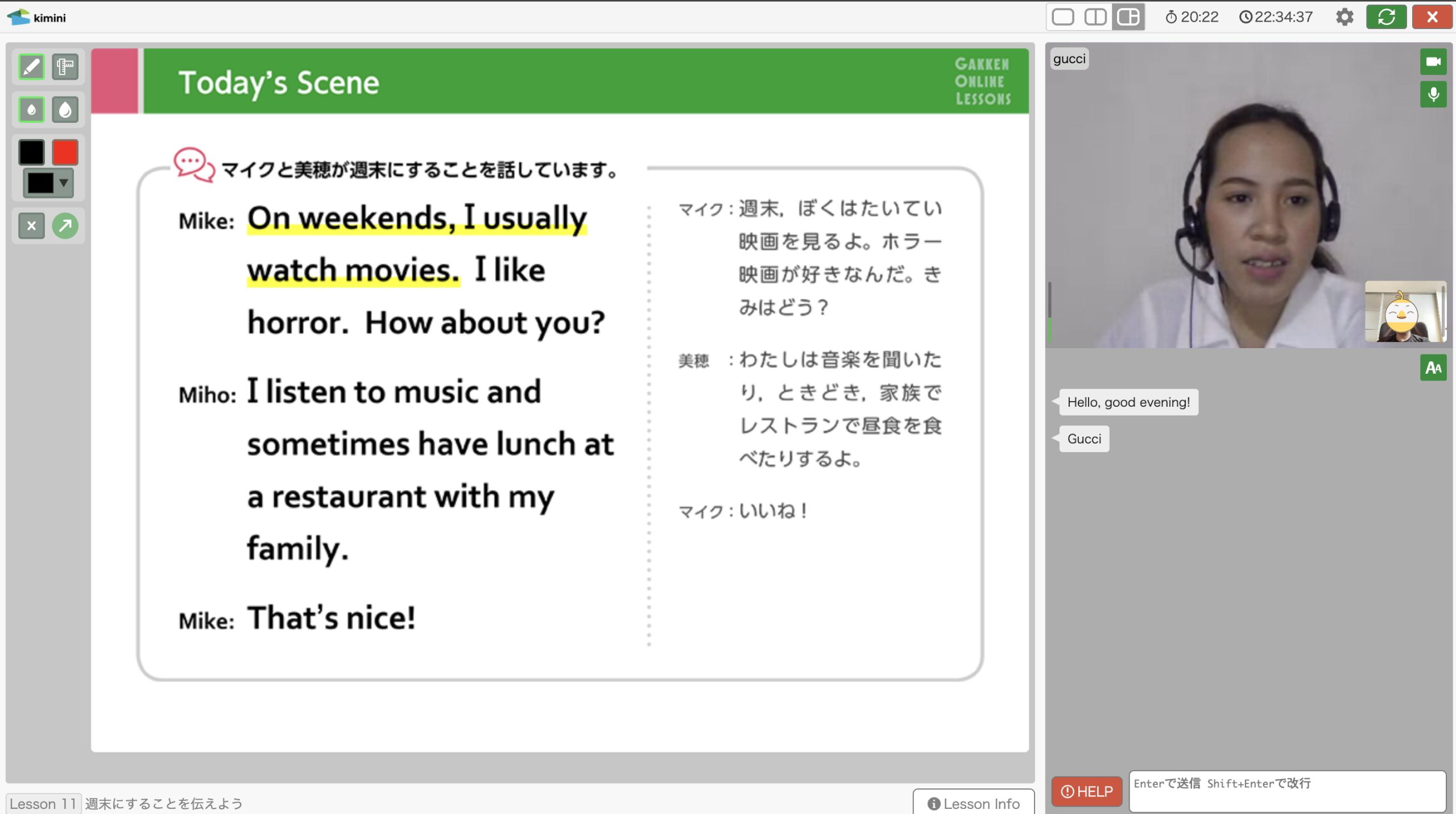Select the pen drawing tool
Viewport: 1456px width, 814px height.
tap(31, 67)
